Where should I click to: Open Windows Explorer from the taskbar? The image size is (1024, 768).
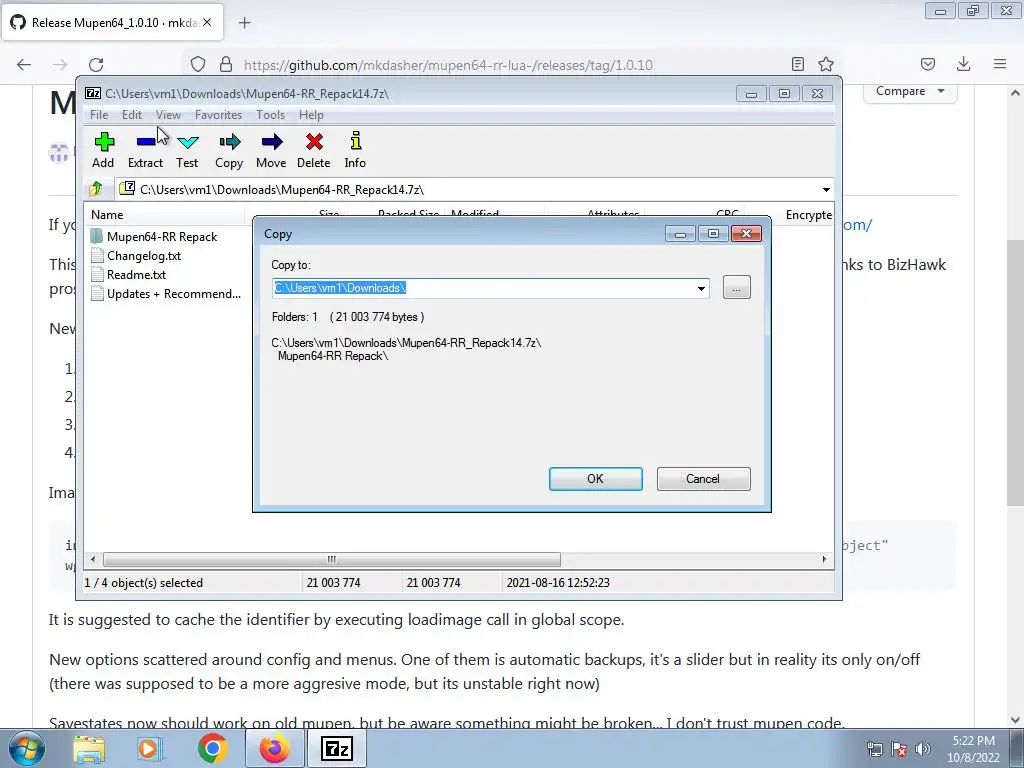[89, 748]
